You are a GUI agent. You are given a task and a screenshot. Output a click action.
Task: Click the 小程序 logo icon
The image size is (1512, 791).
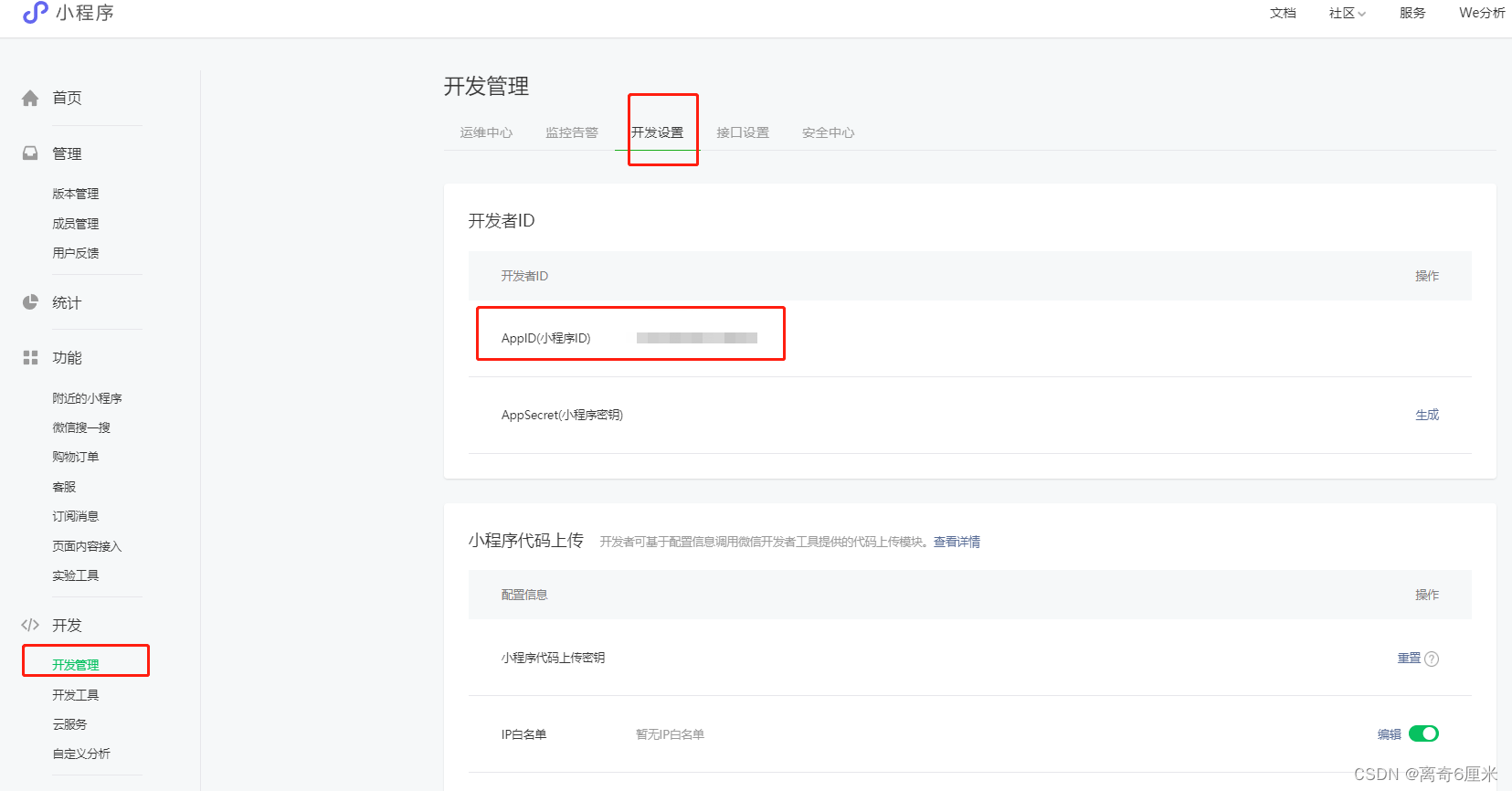[x=36, y=13]
